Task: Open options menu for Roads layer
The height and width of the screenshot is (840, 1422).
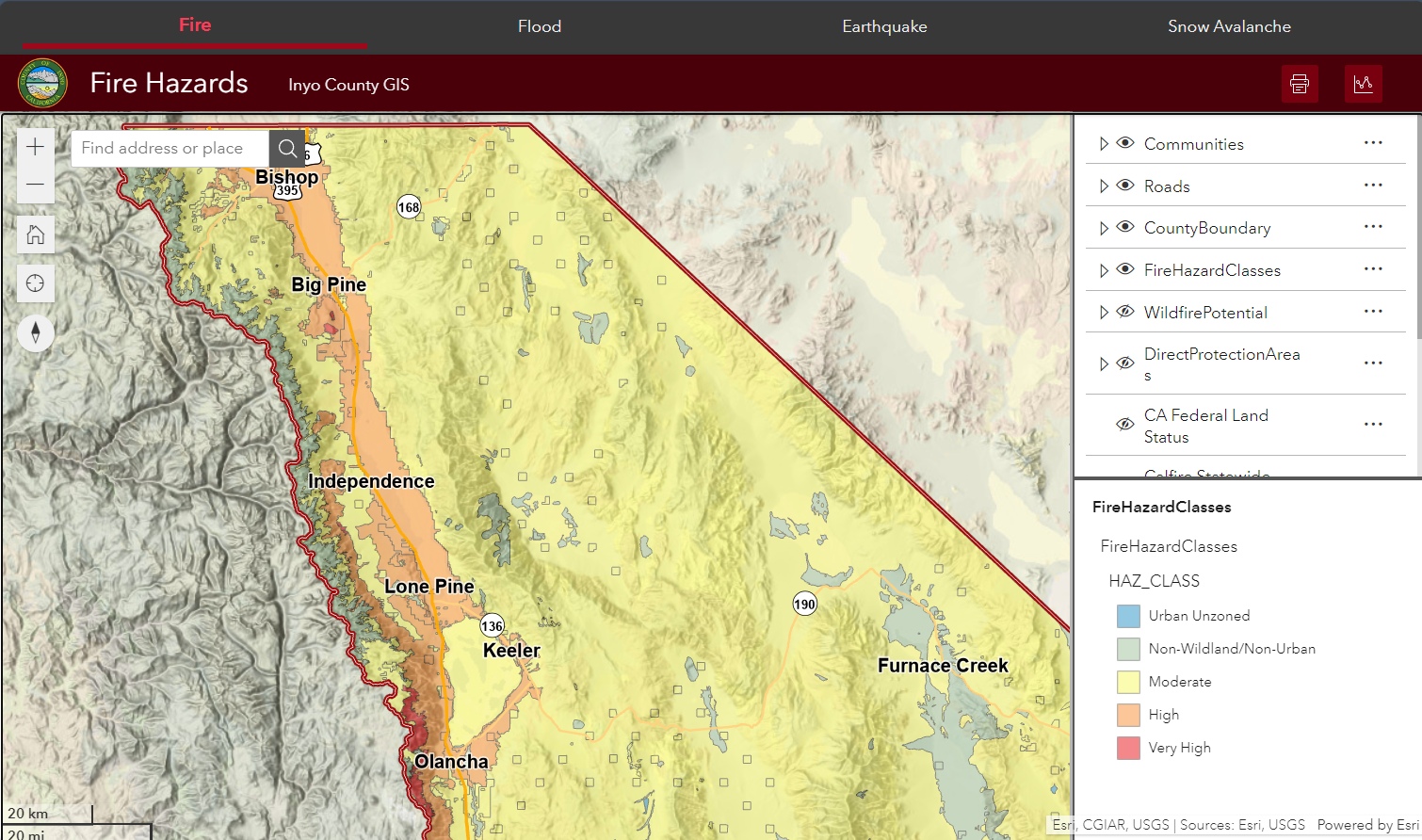Action: [1373, 186]
